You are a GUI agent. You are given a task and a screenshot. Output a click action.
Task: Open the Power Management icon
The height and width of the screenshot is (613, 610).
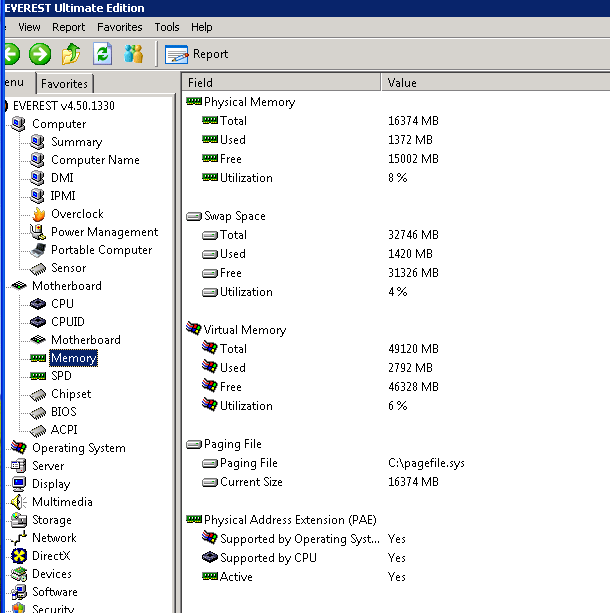pyautogui.click(x=38, y=232)
